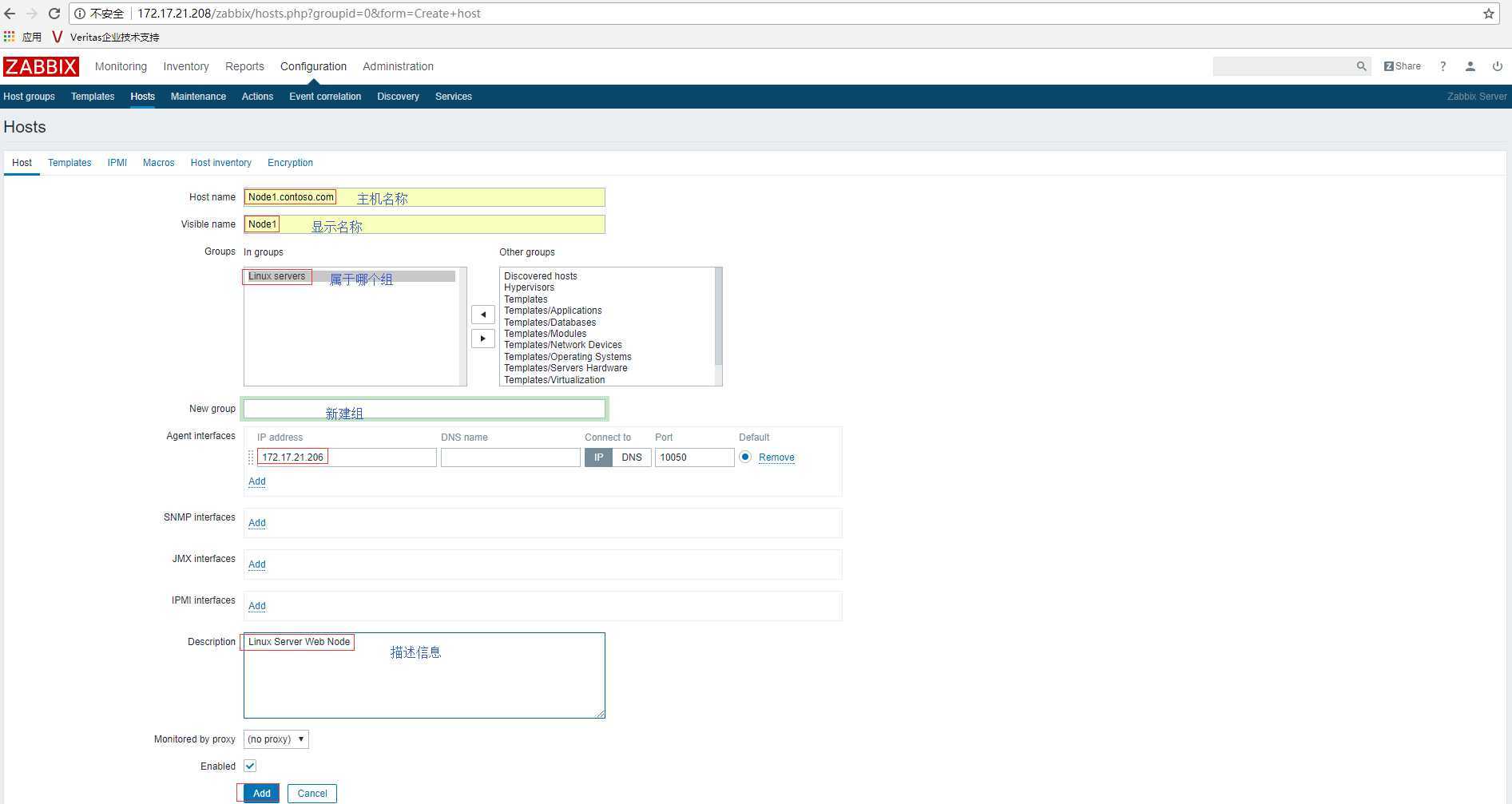Set Connect to DNS

pos(632,457)
